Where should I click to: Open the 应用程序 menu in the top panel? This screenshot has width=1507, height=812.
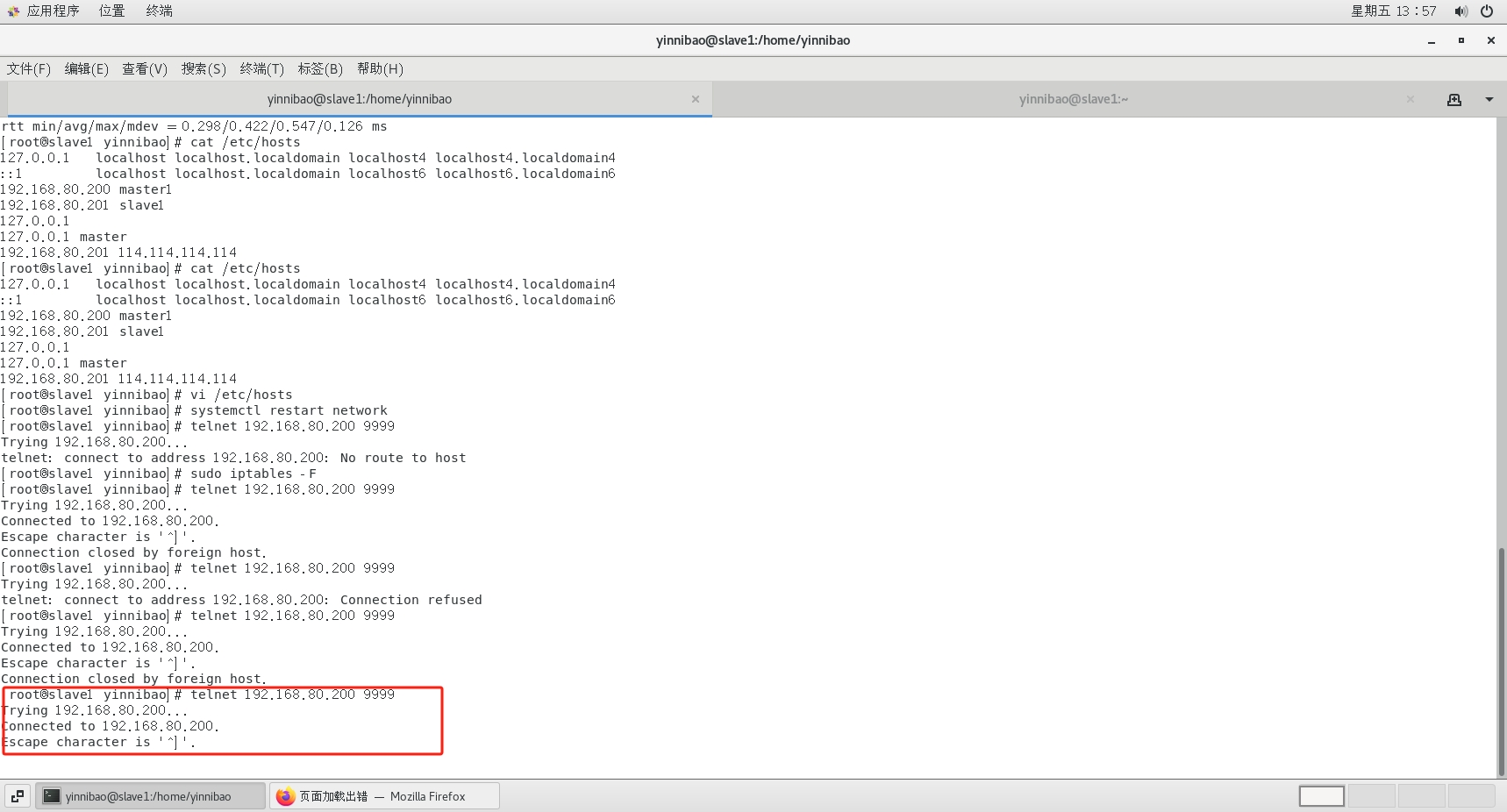pyautogui.click(x=43, y=11)
